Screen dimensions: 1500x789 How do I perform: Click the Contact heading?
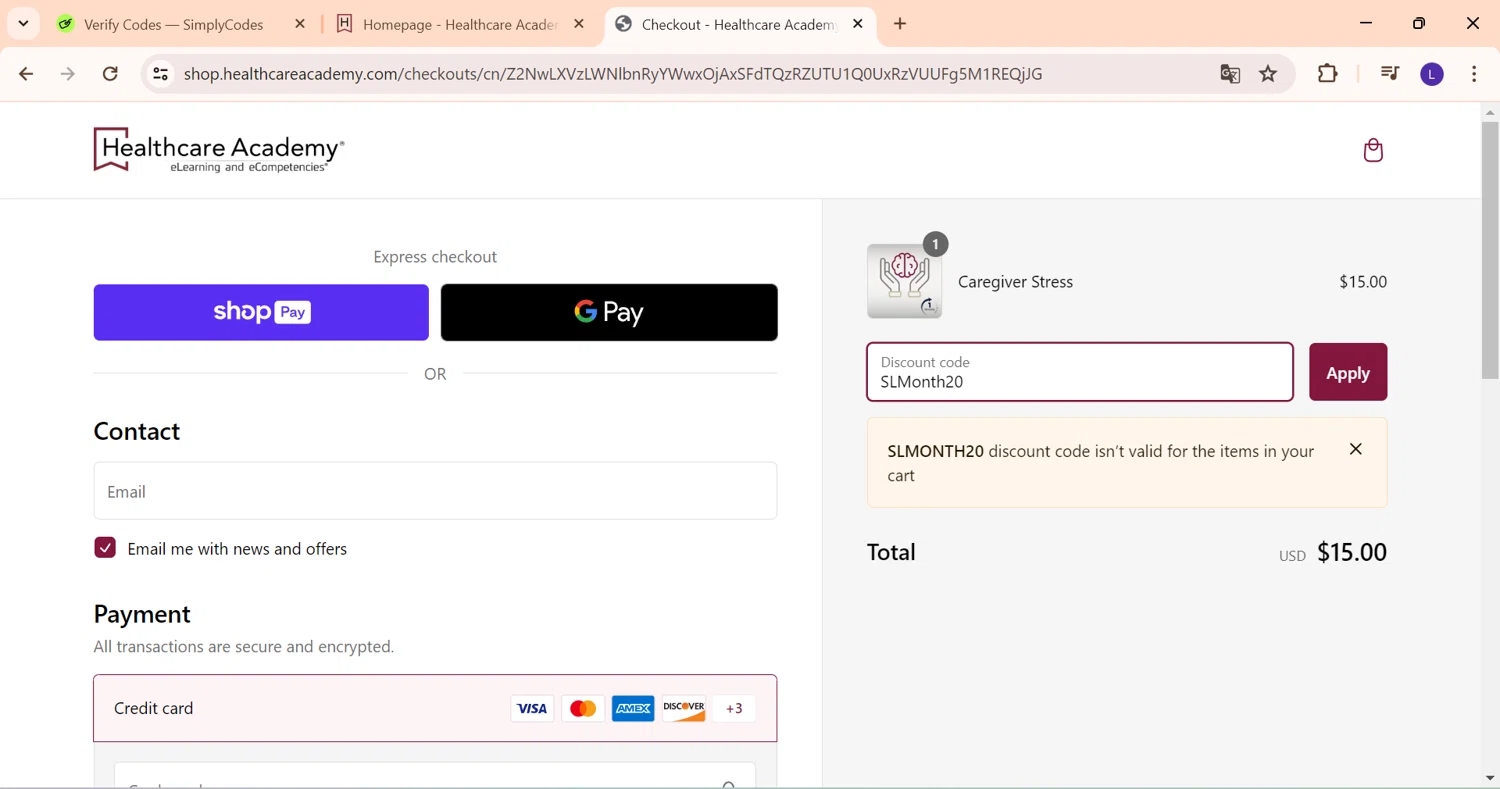click(x=137, y=431)
